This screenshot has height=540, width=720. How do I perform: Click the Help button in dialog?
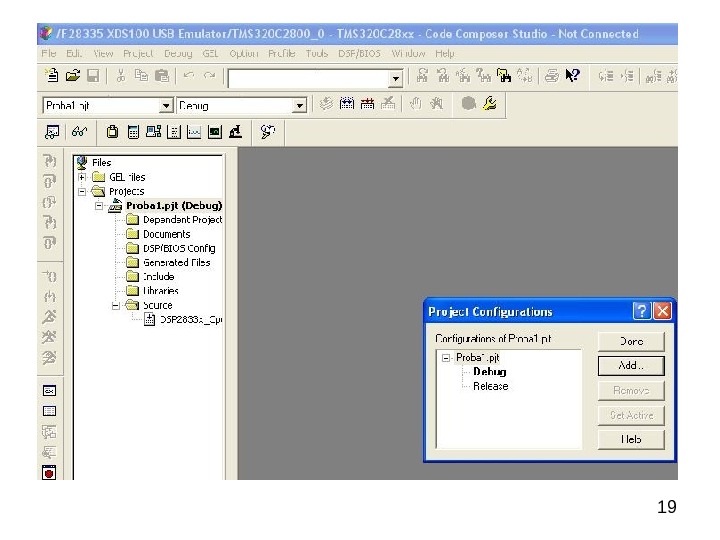point(631,440)
